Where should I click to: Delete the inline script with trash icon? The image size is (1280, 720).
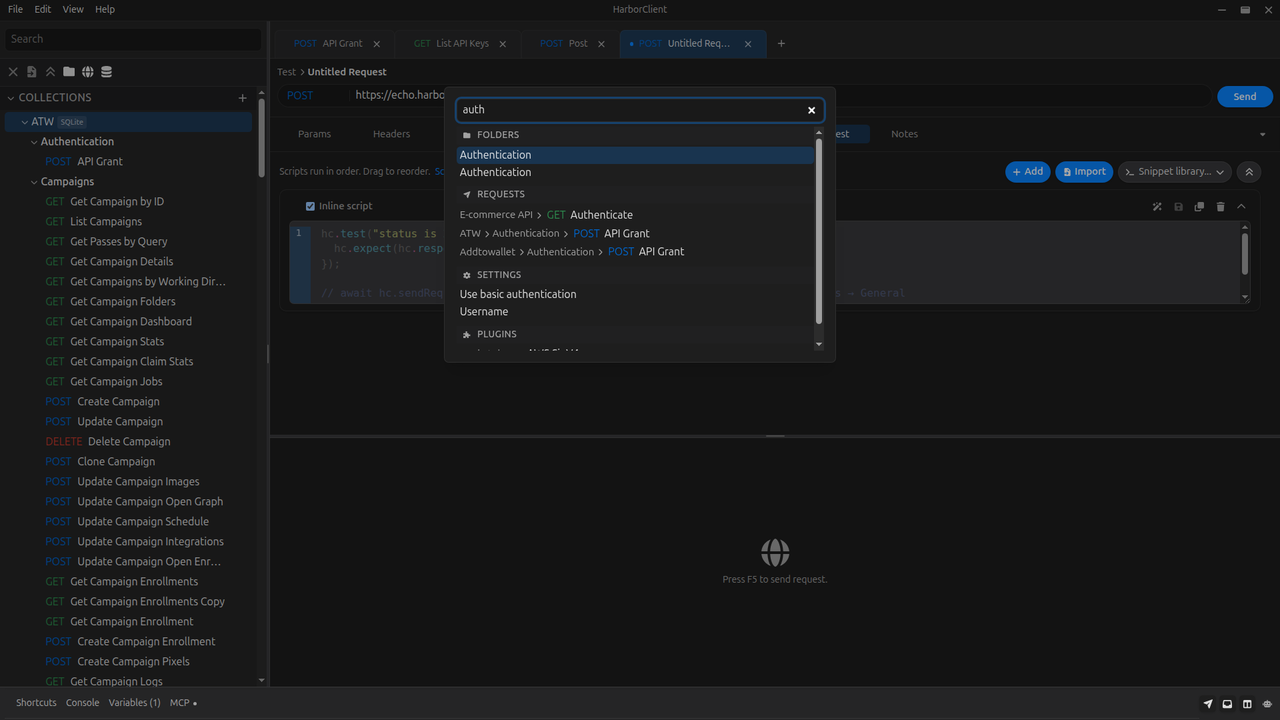pyautogui.click(x=1220, y=207)
